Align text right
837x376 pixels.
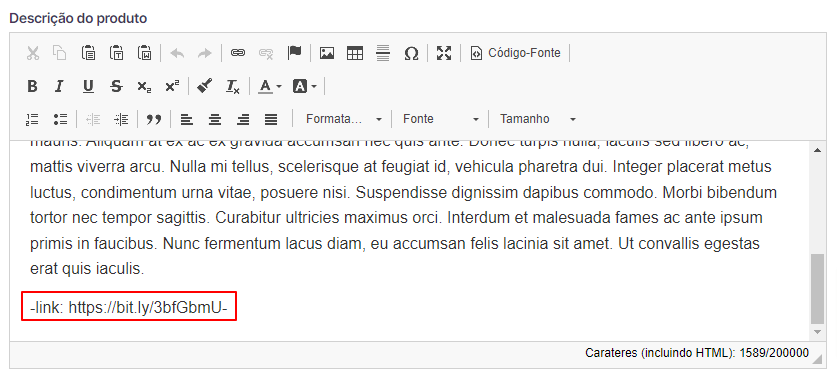point(243,119)
